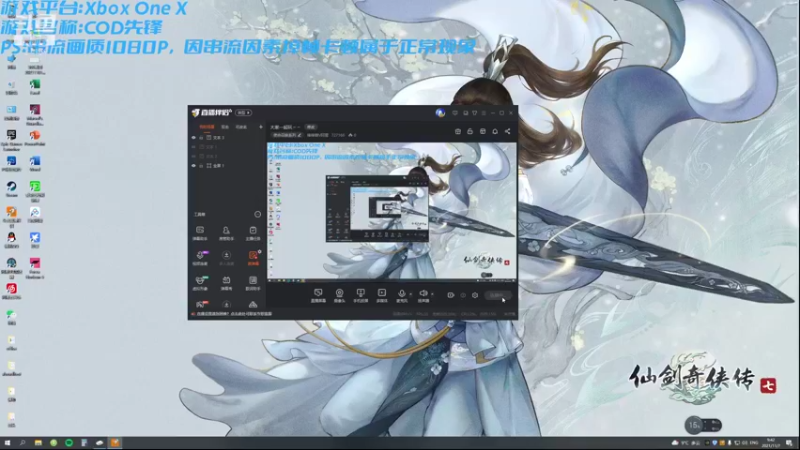Click the lock icon above the preview

click(x=470, y=132)
